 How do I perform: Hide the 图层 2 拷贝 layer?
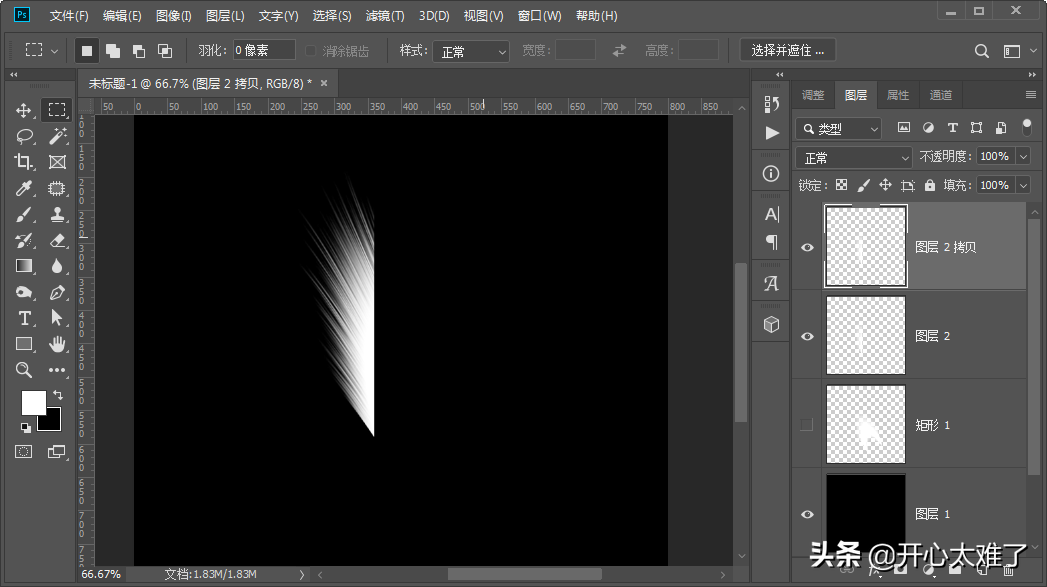(807, 248)
